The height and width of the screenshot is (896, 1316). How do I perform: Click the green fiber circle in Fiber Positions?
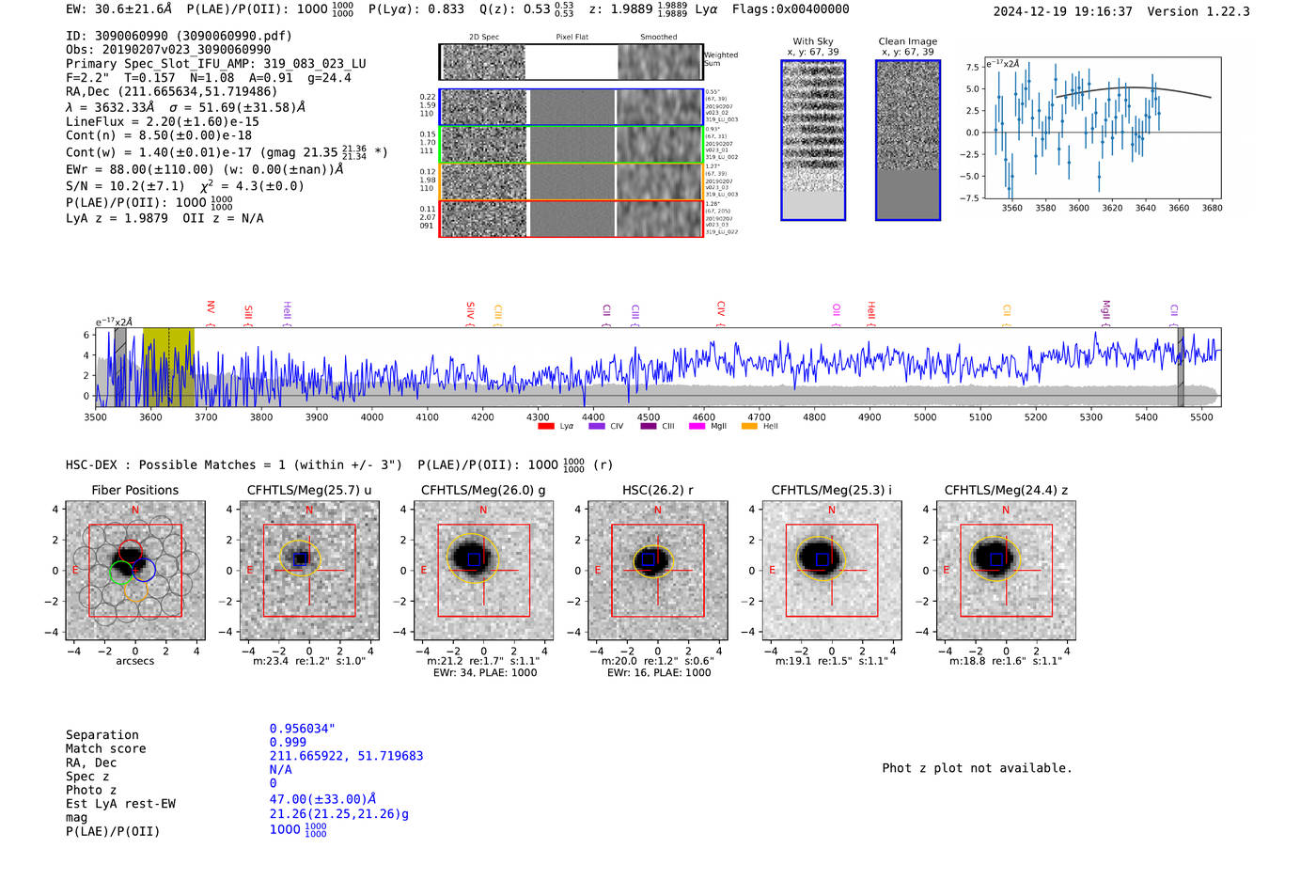(x=120, y=573)
